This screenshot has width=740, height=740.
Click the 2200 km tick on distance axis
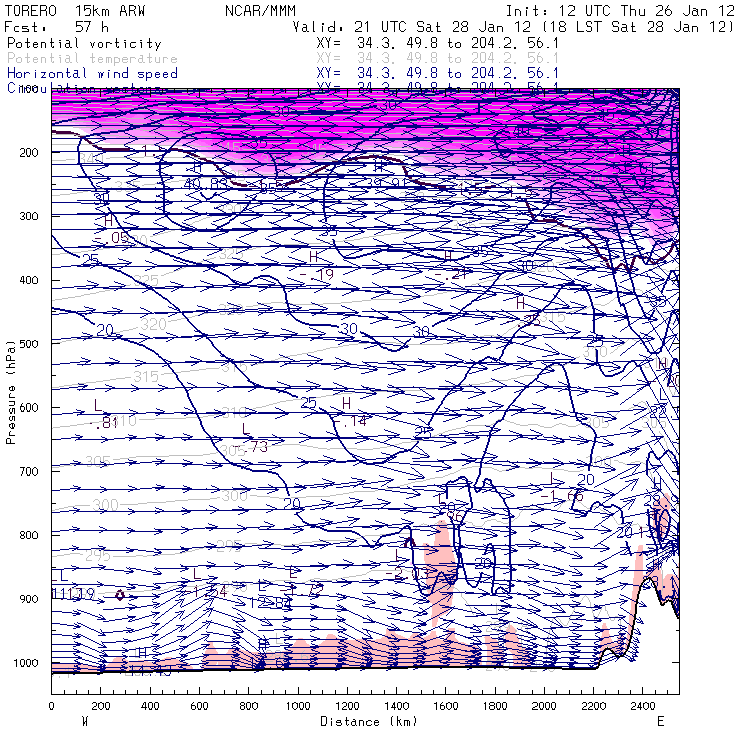pyautogui.click(x=594, y=706)
